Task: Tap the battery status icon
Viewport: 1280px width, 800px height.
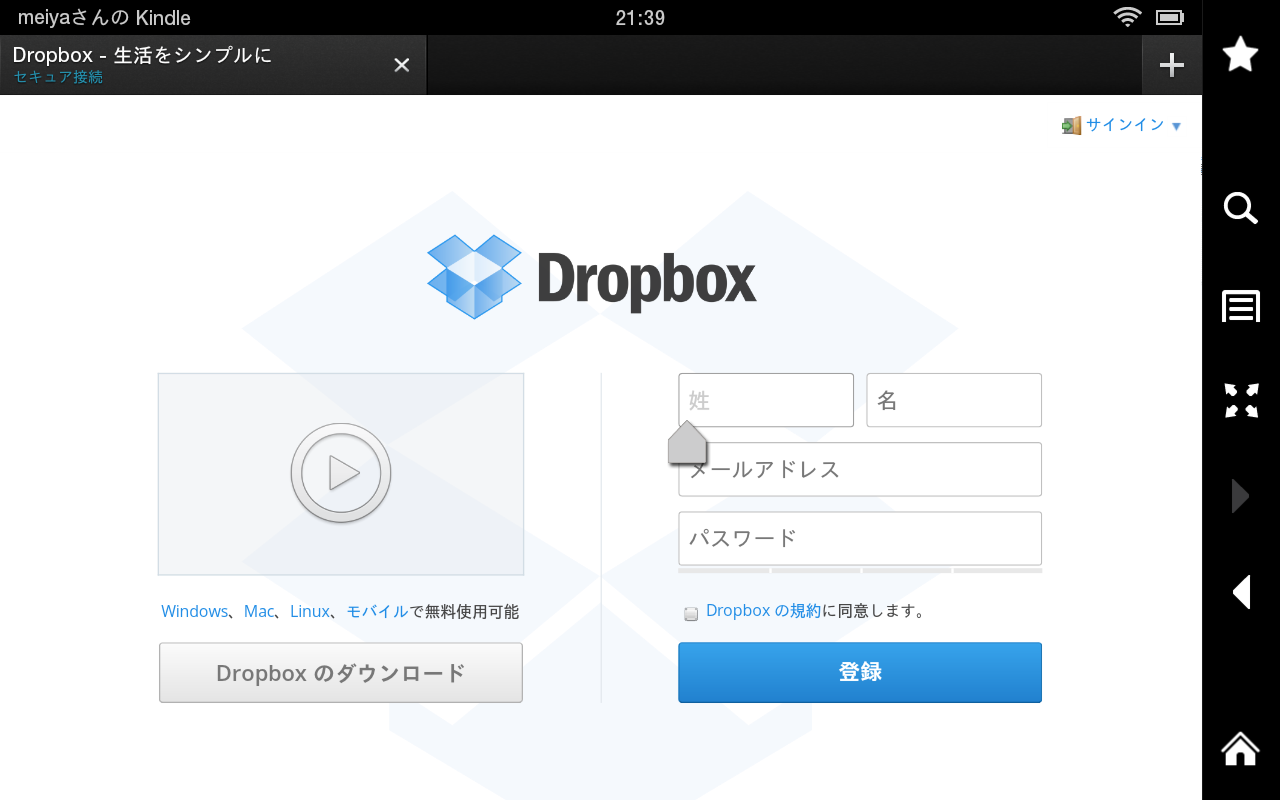Action: (1169, 17)
